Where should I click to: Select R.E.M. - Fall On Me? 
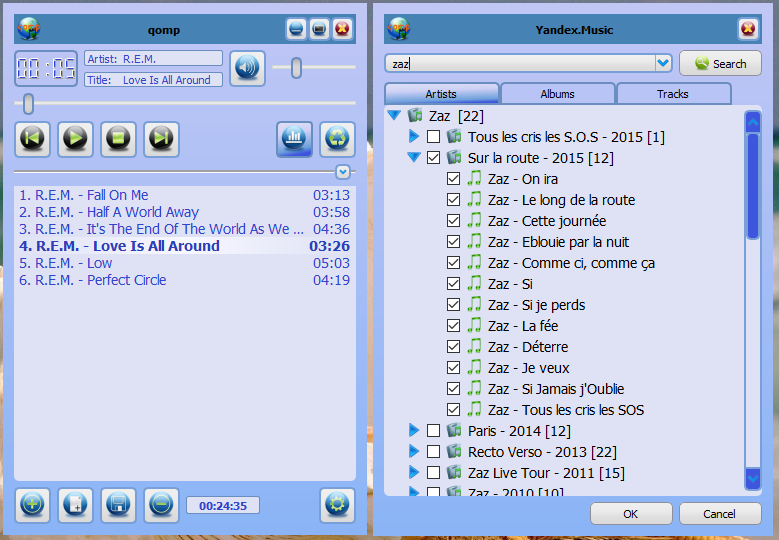click(184, 195)
